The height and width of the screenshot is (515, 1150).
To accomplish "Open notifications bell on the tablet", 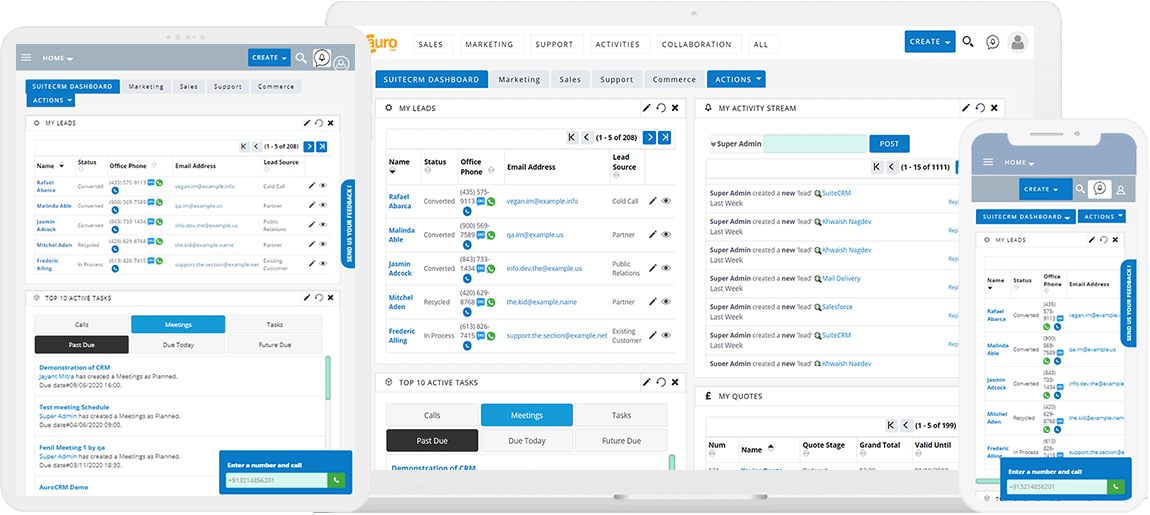I will pos(322,57).
